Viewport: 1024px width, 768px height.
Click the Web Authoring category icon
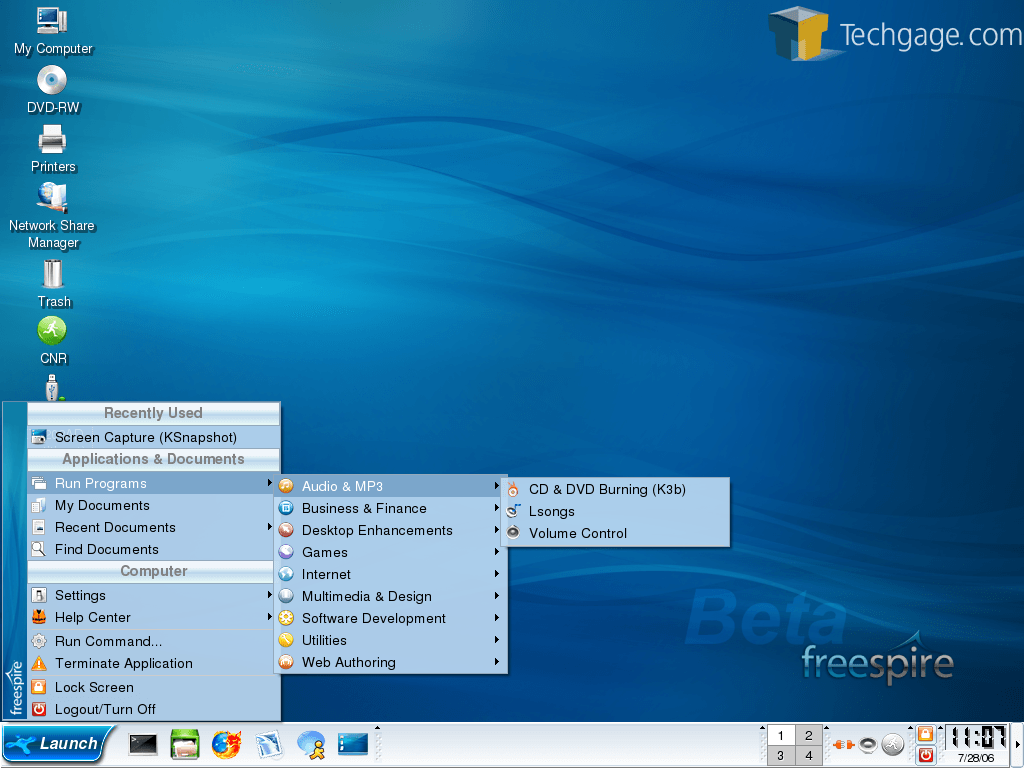(x=286, y=662)
